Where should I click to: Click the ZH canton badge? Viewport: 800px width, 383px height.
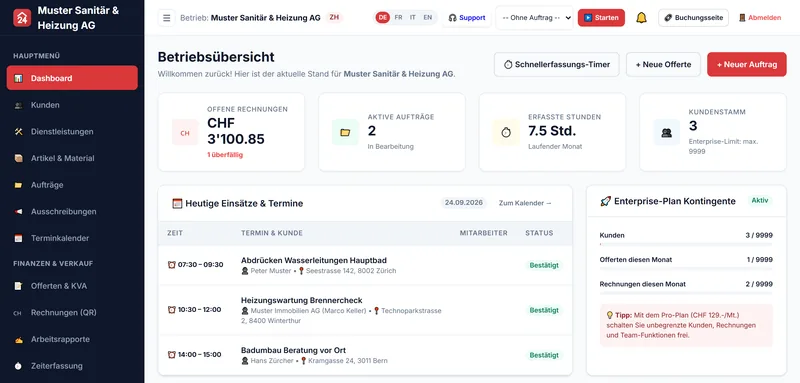334,17
